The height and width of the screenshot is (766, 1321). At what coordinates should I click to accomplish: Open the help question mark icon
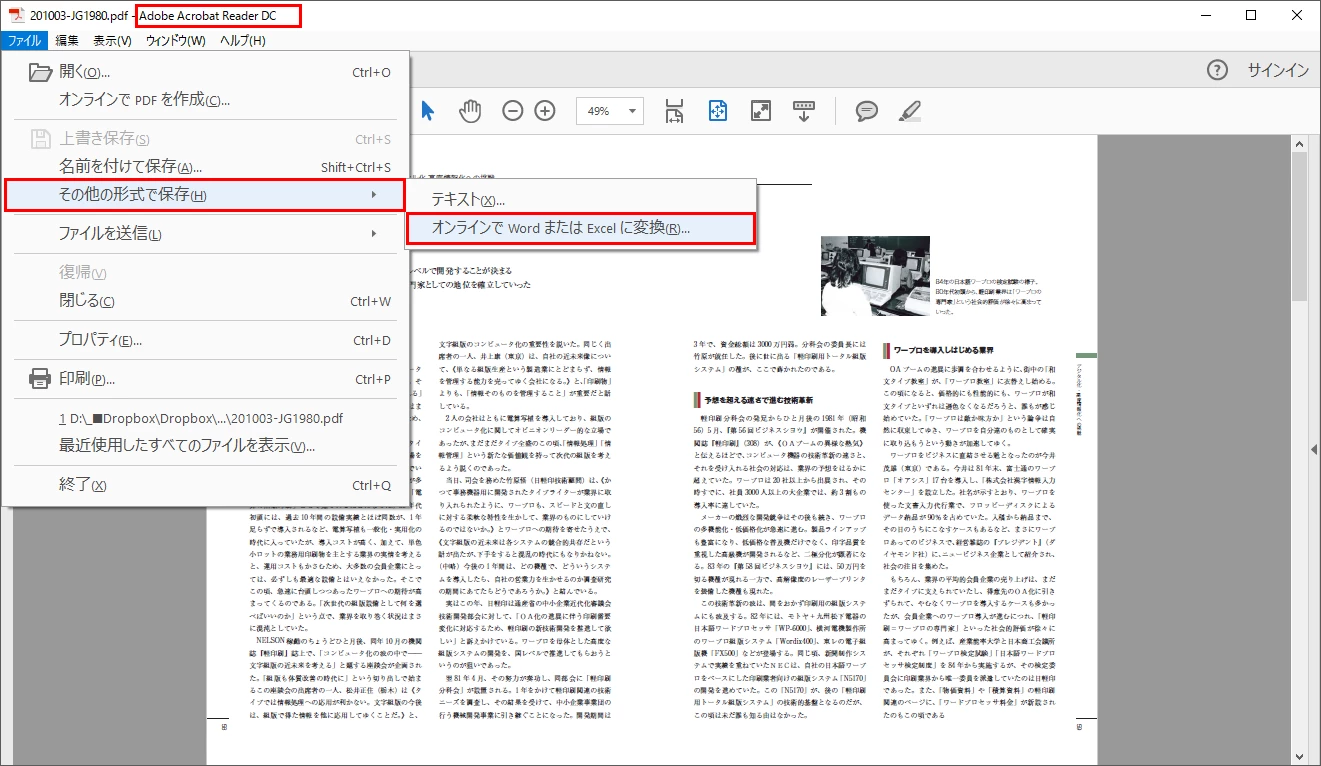[1217, 70]
